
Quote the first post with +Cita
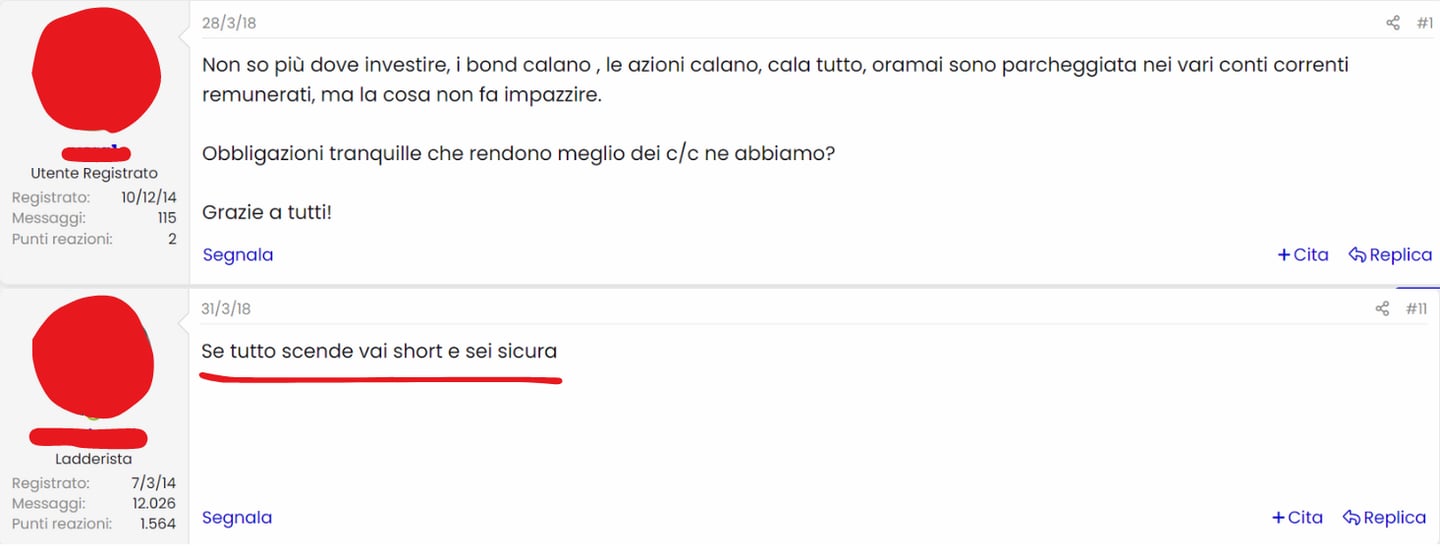pyautogui.click(x=1303, y=255)
